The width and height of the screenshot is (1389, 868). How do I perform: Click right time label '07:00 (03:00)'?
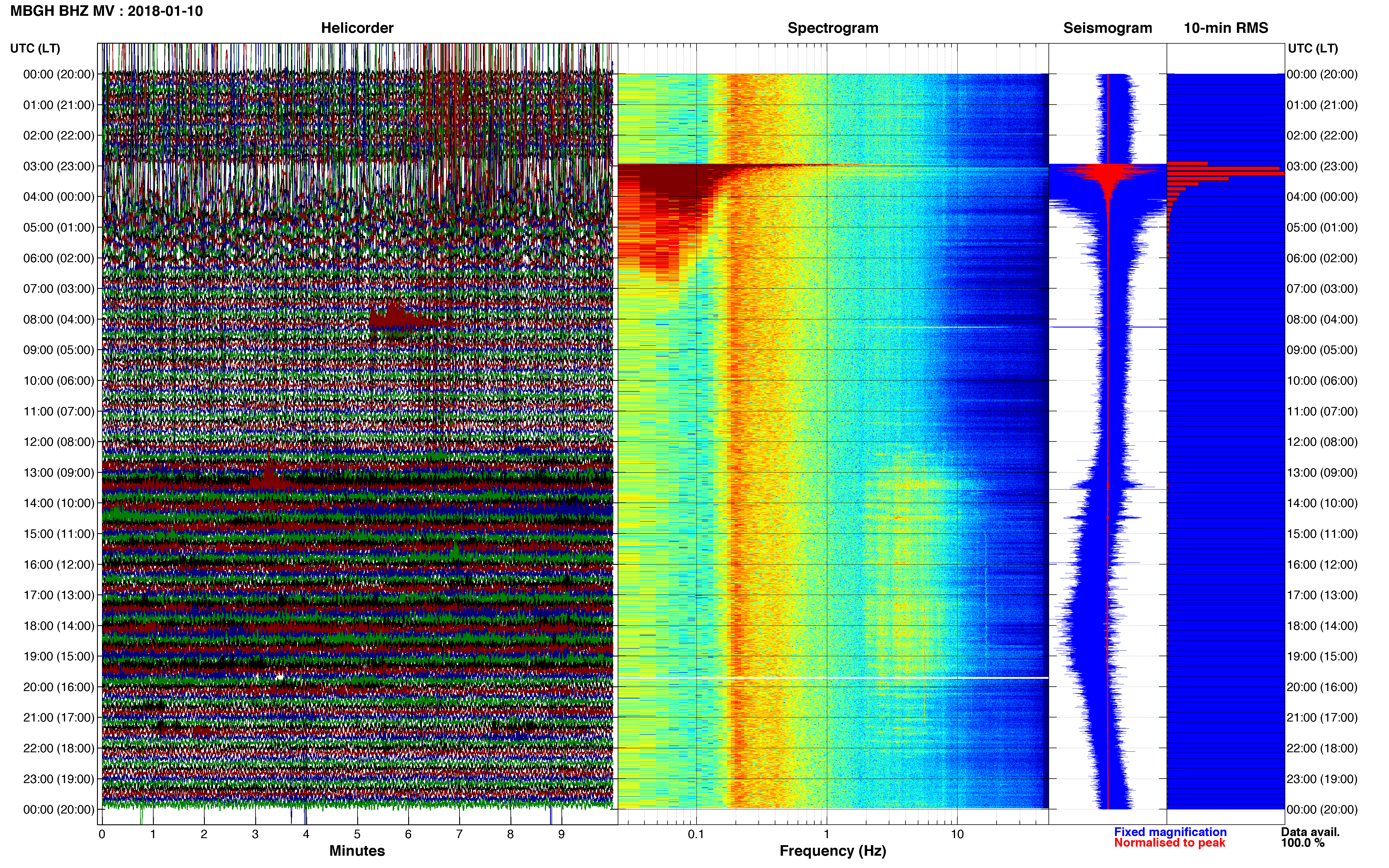point(1322,288)
